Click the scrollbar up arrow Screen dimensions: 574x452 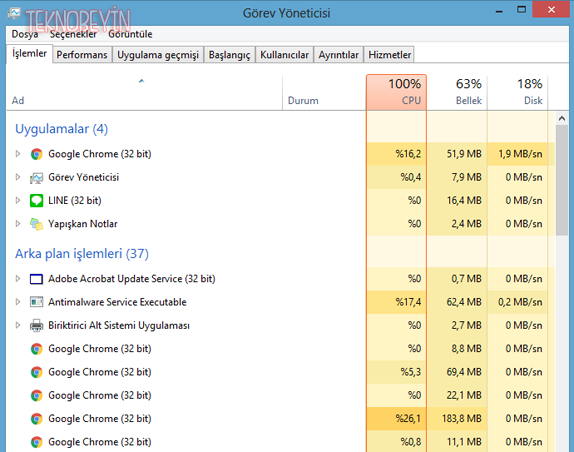(x=562, y=118)
